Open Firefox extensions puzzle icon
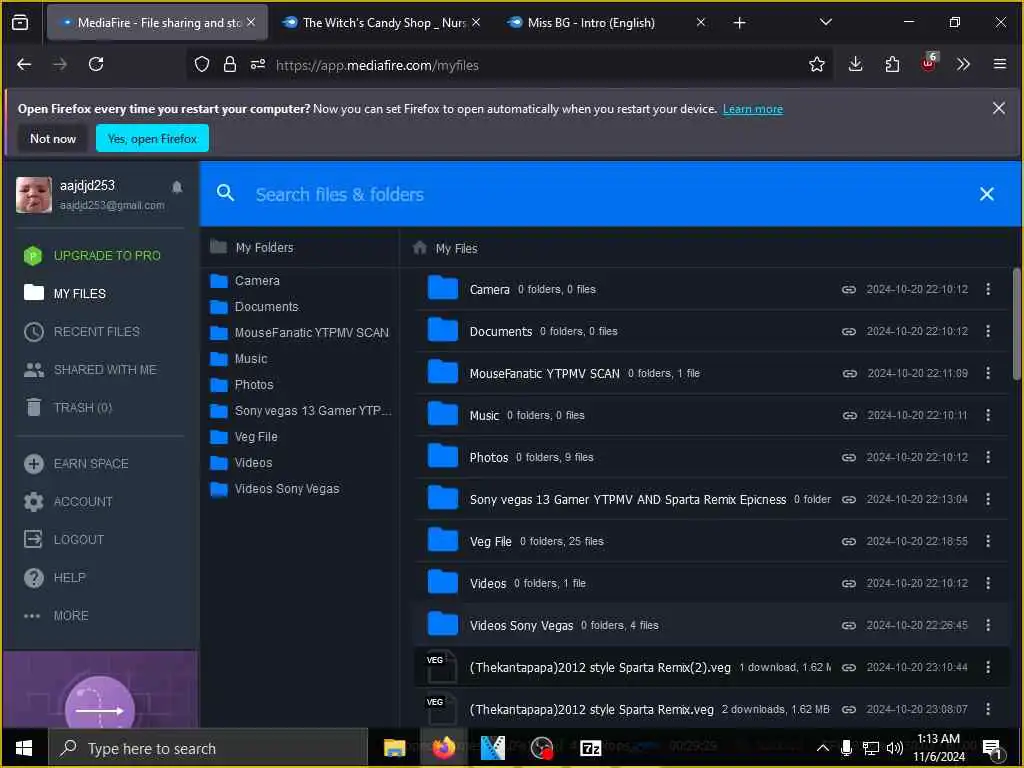The width and height of the screenshot is (1024, 768). [892, 64]
